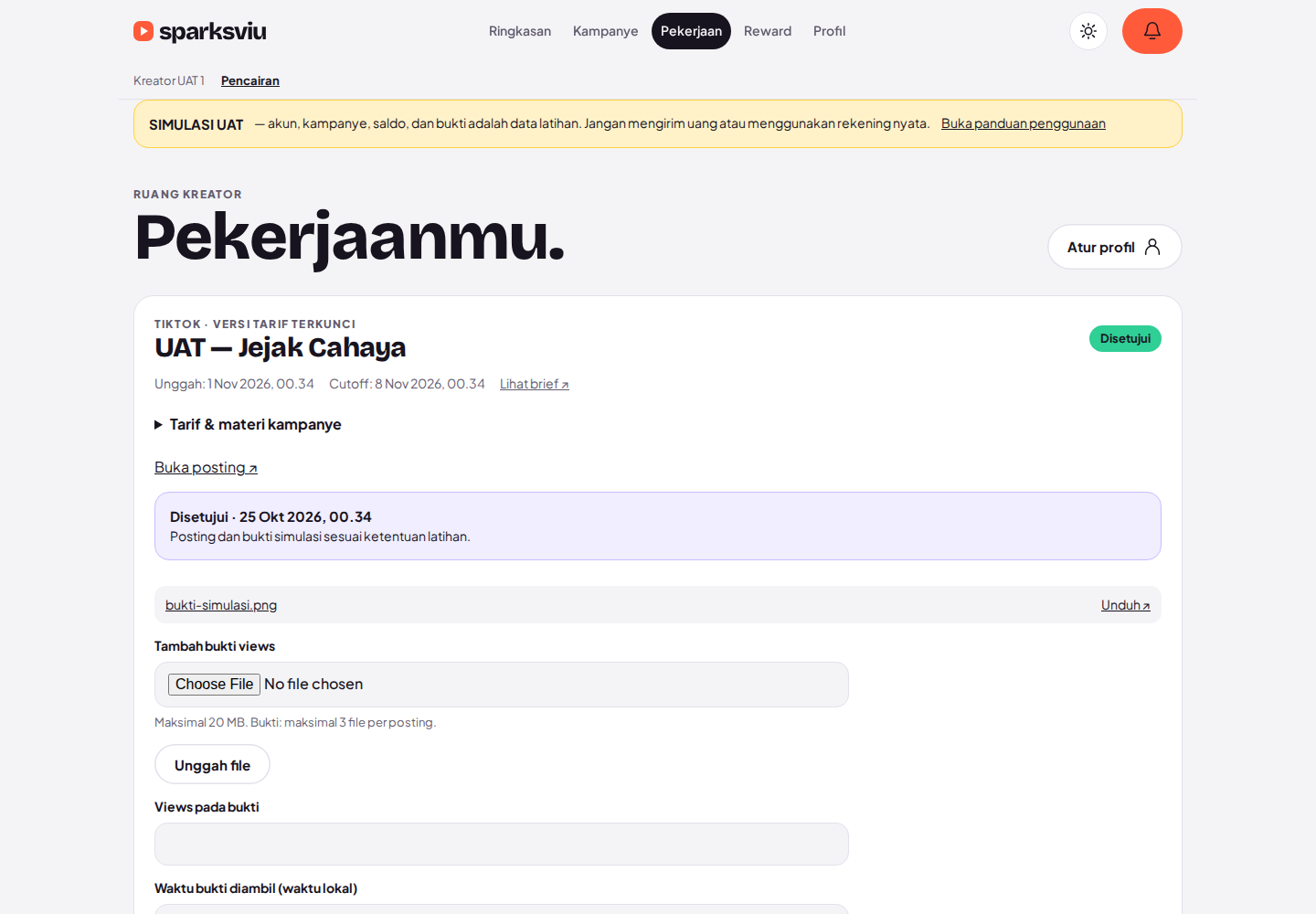Focus the Views pada bukti field

coord(502,844)
